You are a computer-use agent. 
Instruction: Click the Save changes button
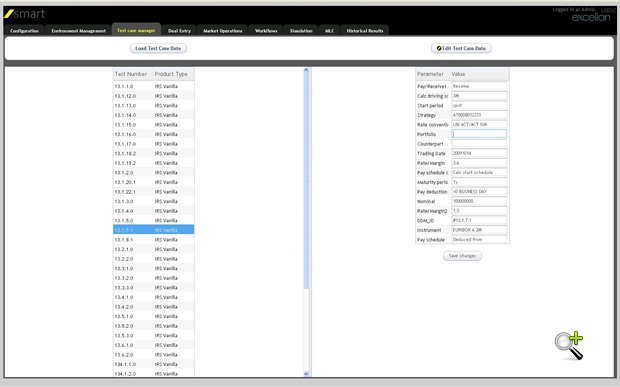[462, 256]
